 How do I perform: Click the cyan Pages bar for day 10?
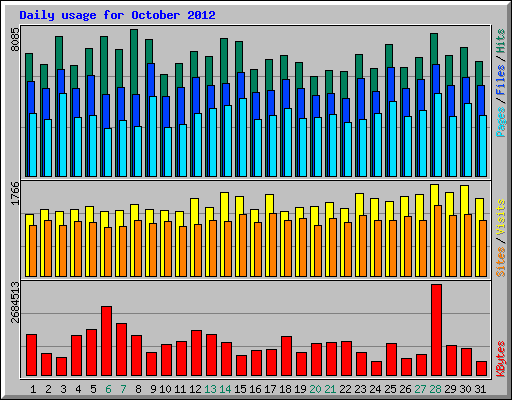point(168,152)
